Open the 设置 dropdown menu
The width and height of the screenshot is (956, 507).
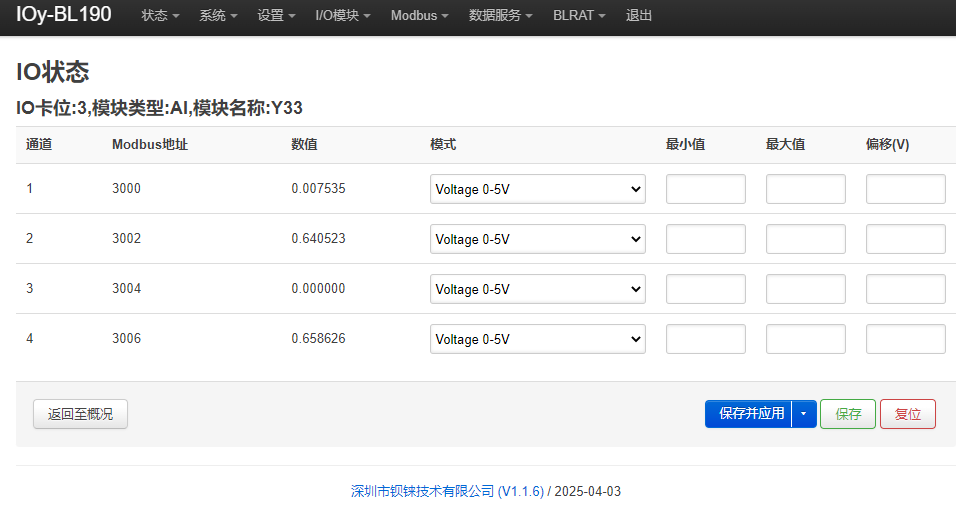pyautogui.click(x=276, y=16)
